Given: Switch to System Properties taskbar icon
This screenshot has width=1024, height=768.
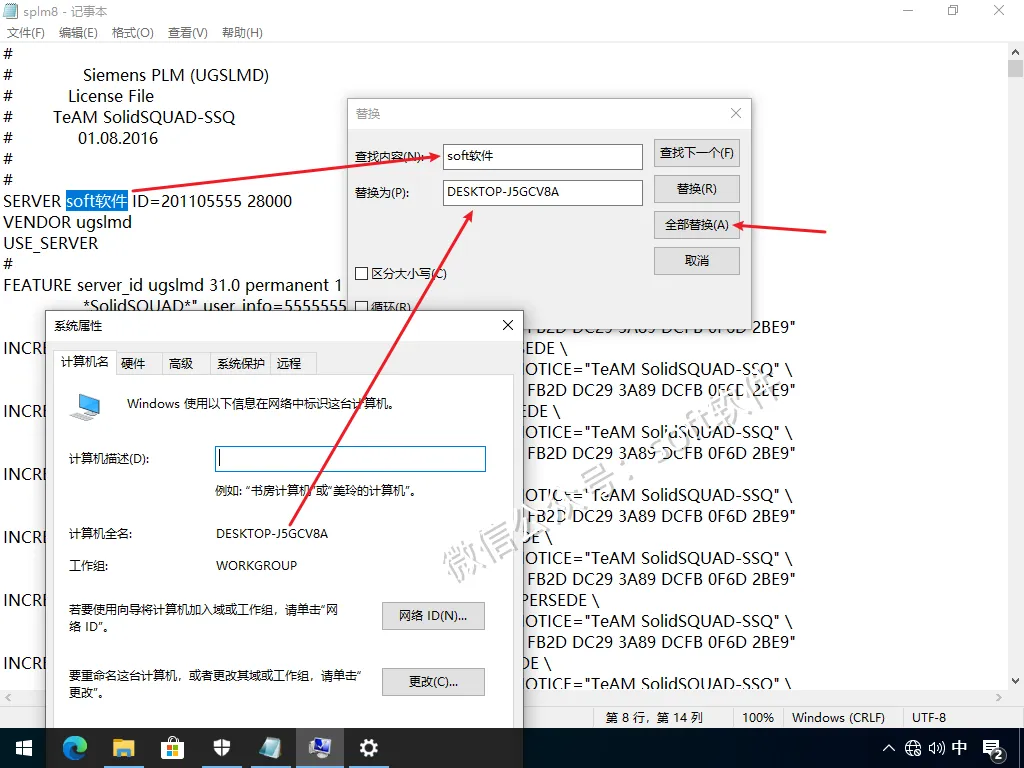Looking at the screenshot, I should pyautogui.click(x=319, y=748).
